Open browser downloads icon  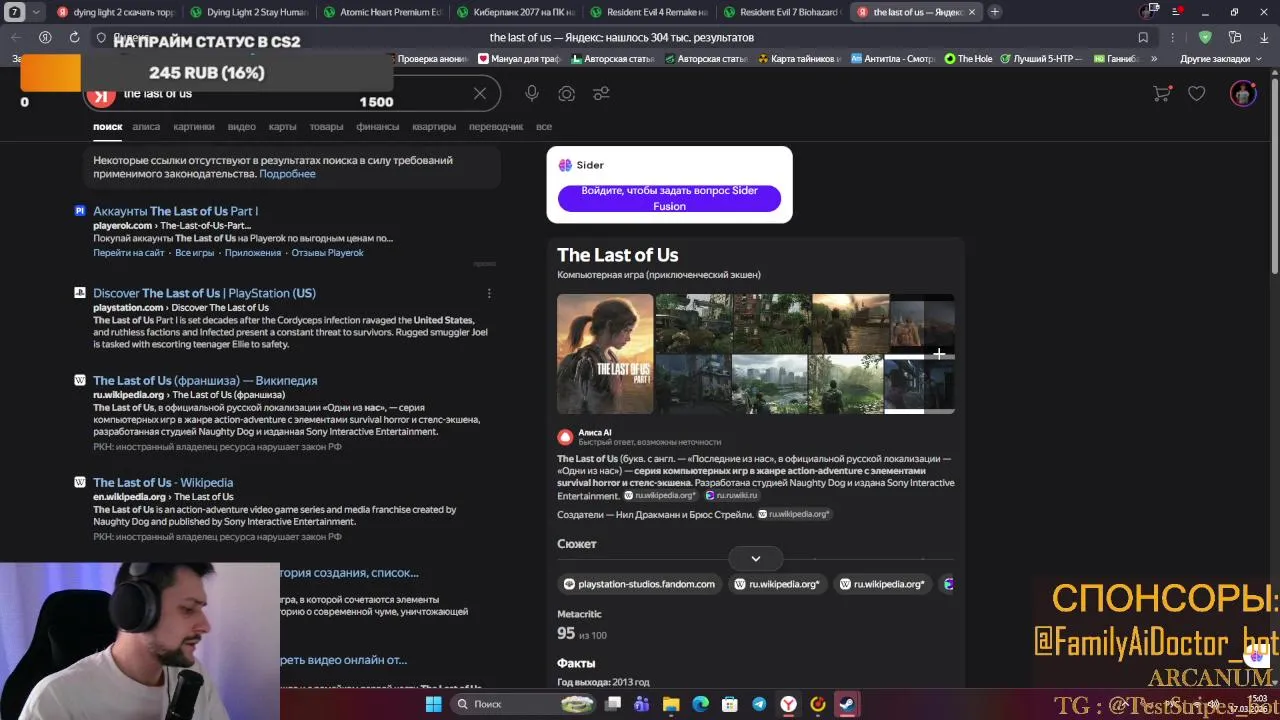(x=1263, y=37)
